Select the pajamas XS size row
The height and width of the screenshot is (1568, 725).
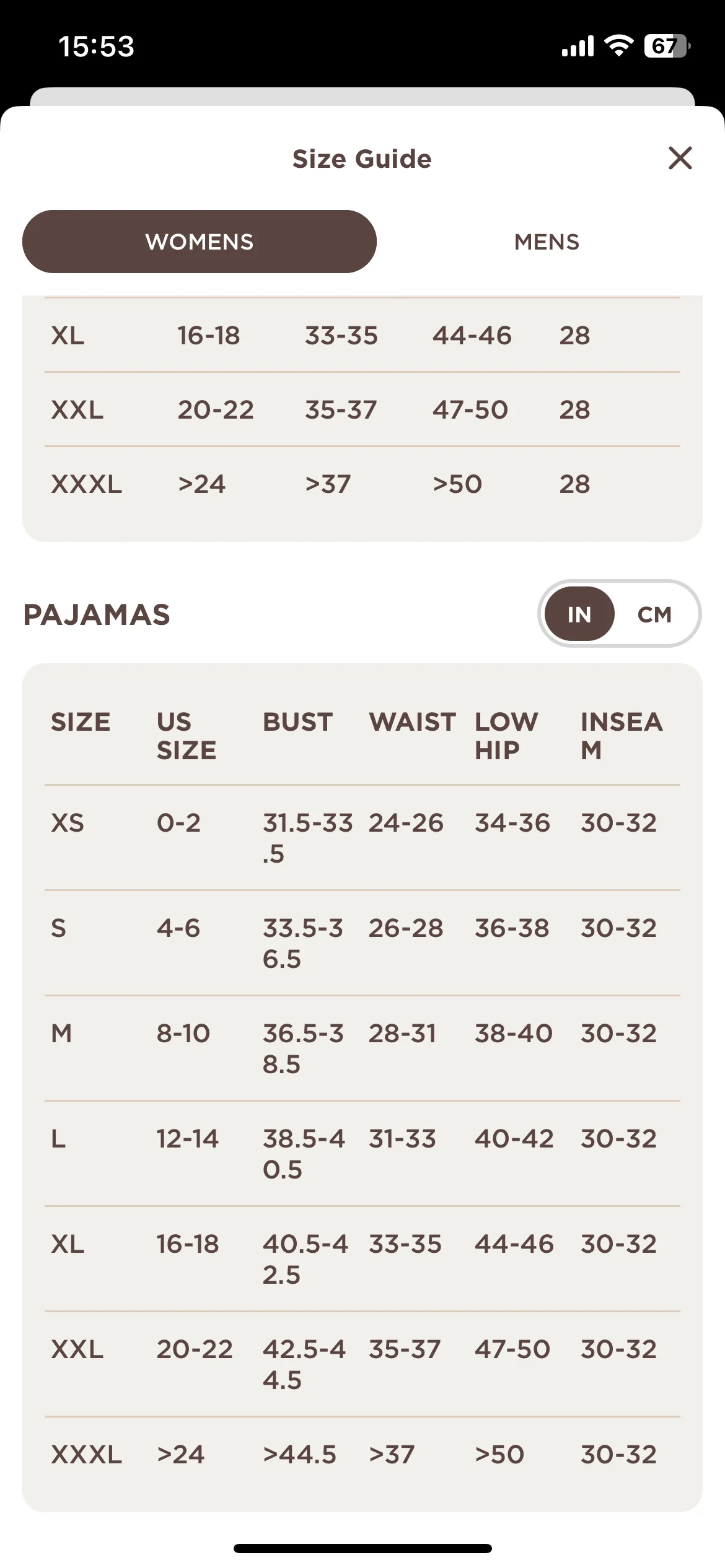coord(362,838)
